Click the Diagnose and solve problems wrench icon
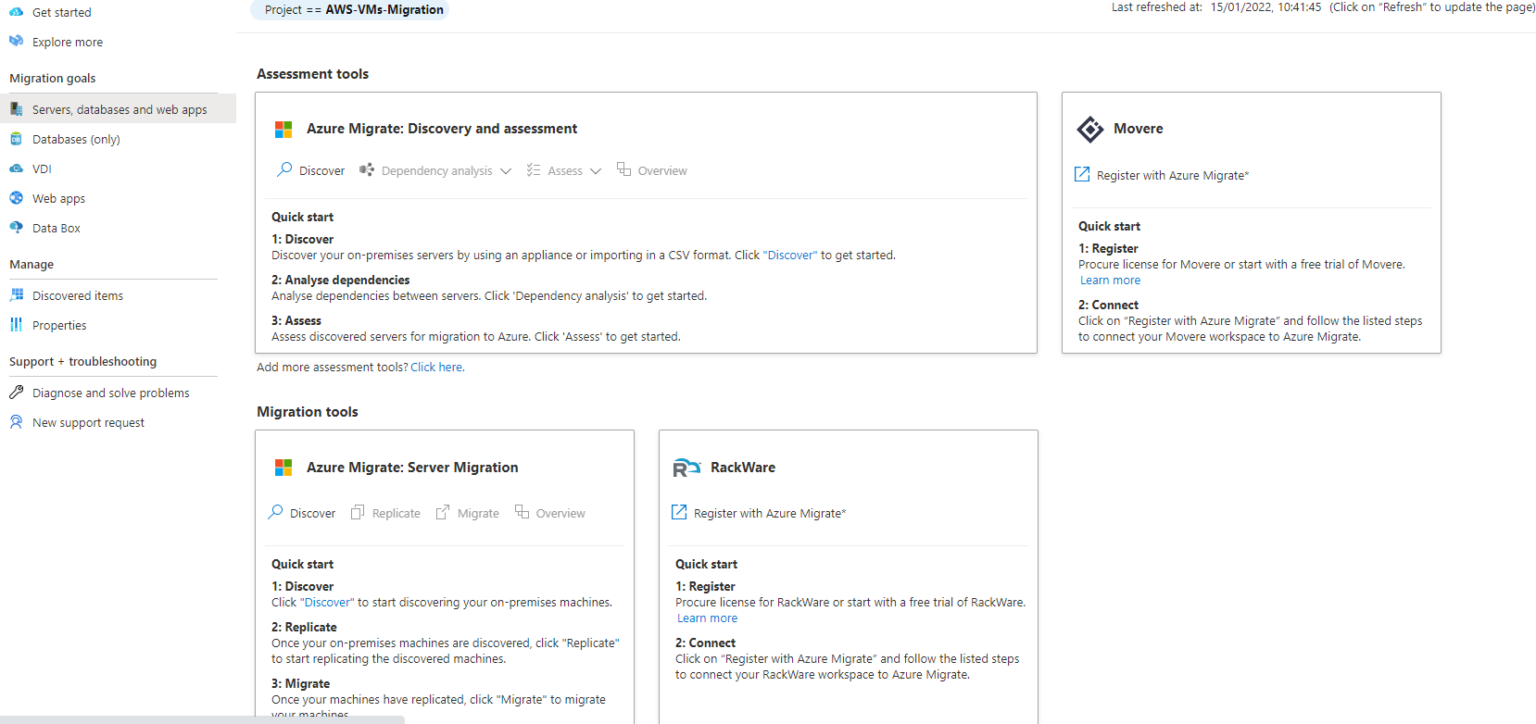 [16, 392]
